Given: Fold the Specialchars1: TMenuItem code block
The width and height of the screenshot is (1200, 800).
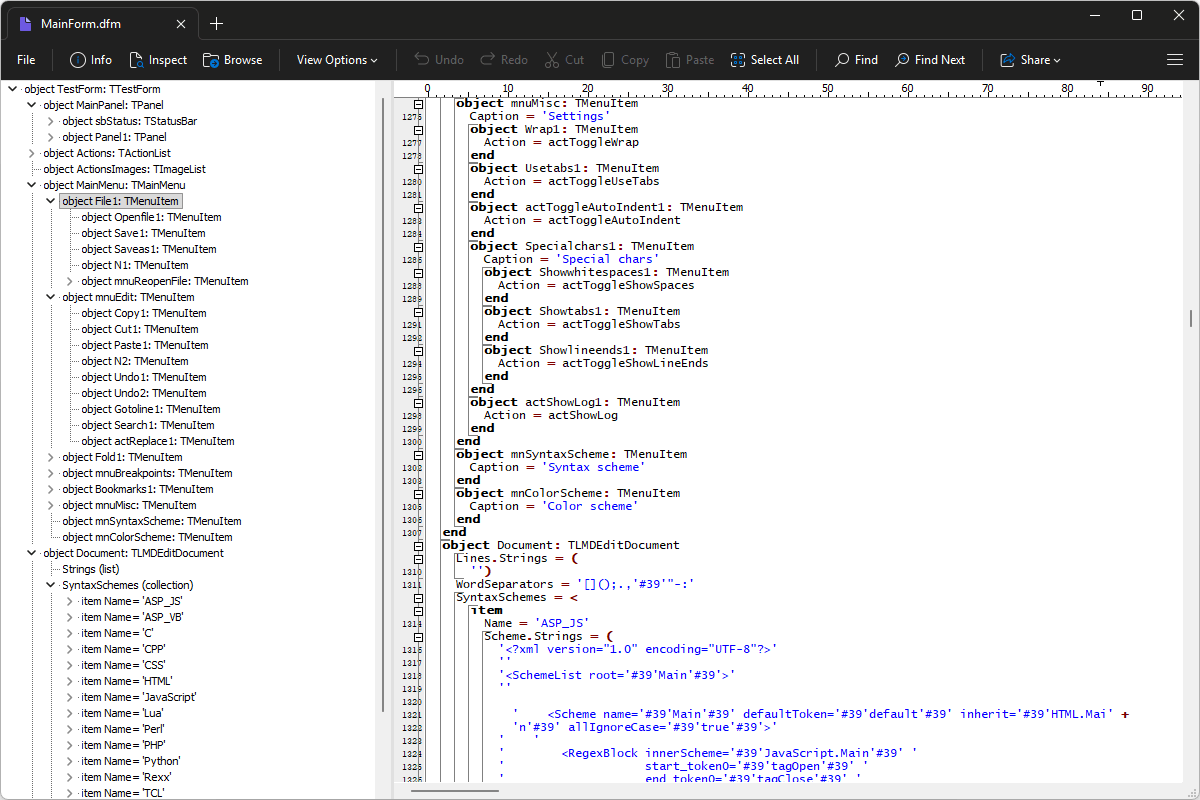Looking at the screenshot, I should click(x=419, y=246).
